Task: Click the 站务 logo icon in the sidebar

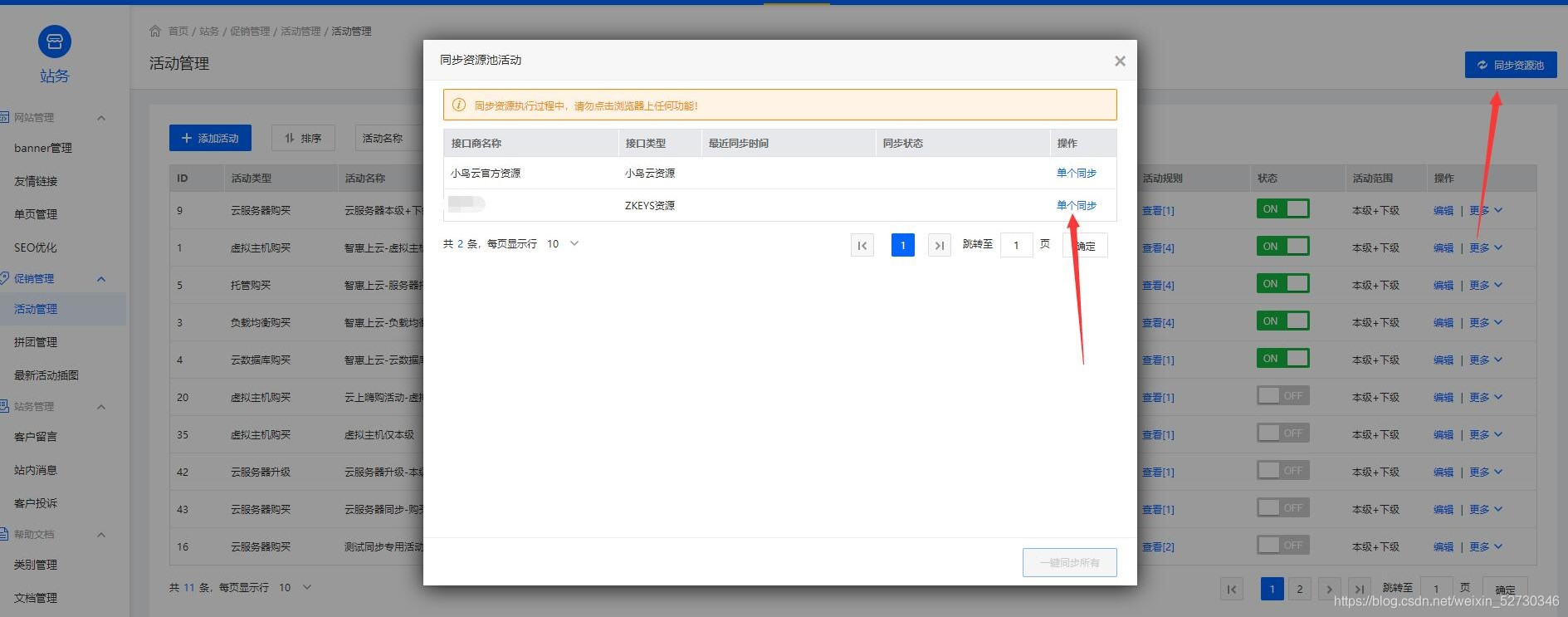Action: point(55,42)
